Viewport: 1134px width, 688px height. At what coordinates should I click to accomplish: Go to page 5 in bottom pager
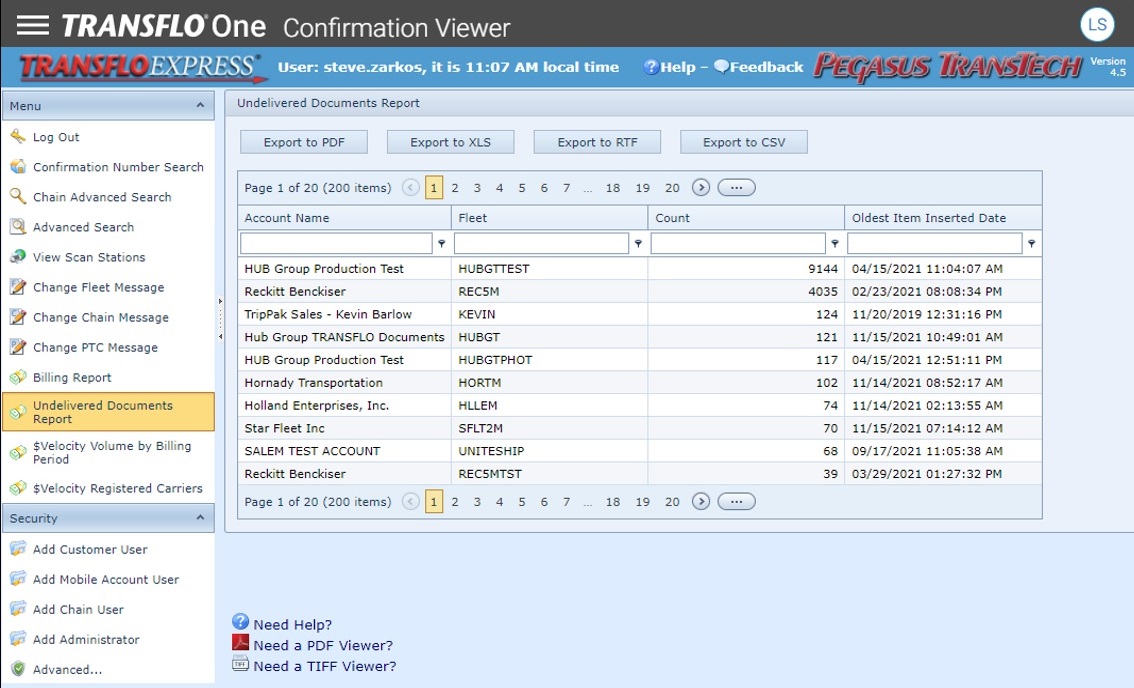[521, 501]
